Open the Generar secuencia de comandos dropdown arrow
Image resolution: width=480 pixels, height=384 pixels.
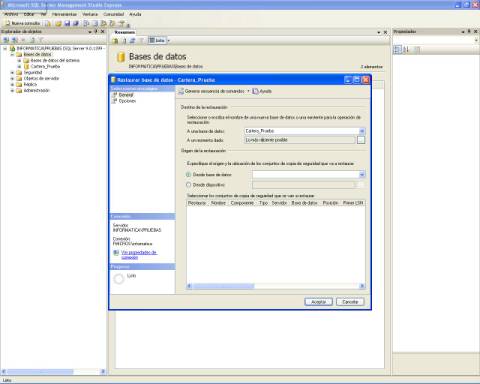tap(248, 91)
